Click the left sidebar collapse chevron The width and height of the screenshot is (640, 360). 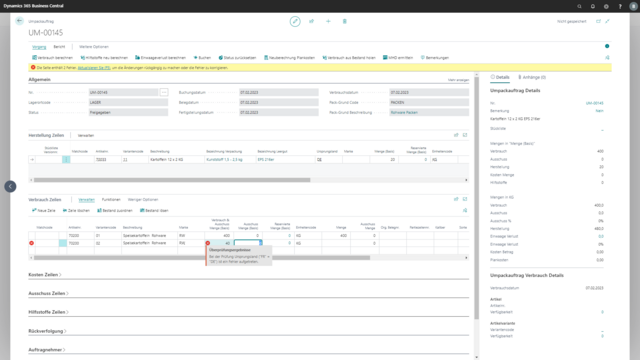(10, 187)
